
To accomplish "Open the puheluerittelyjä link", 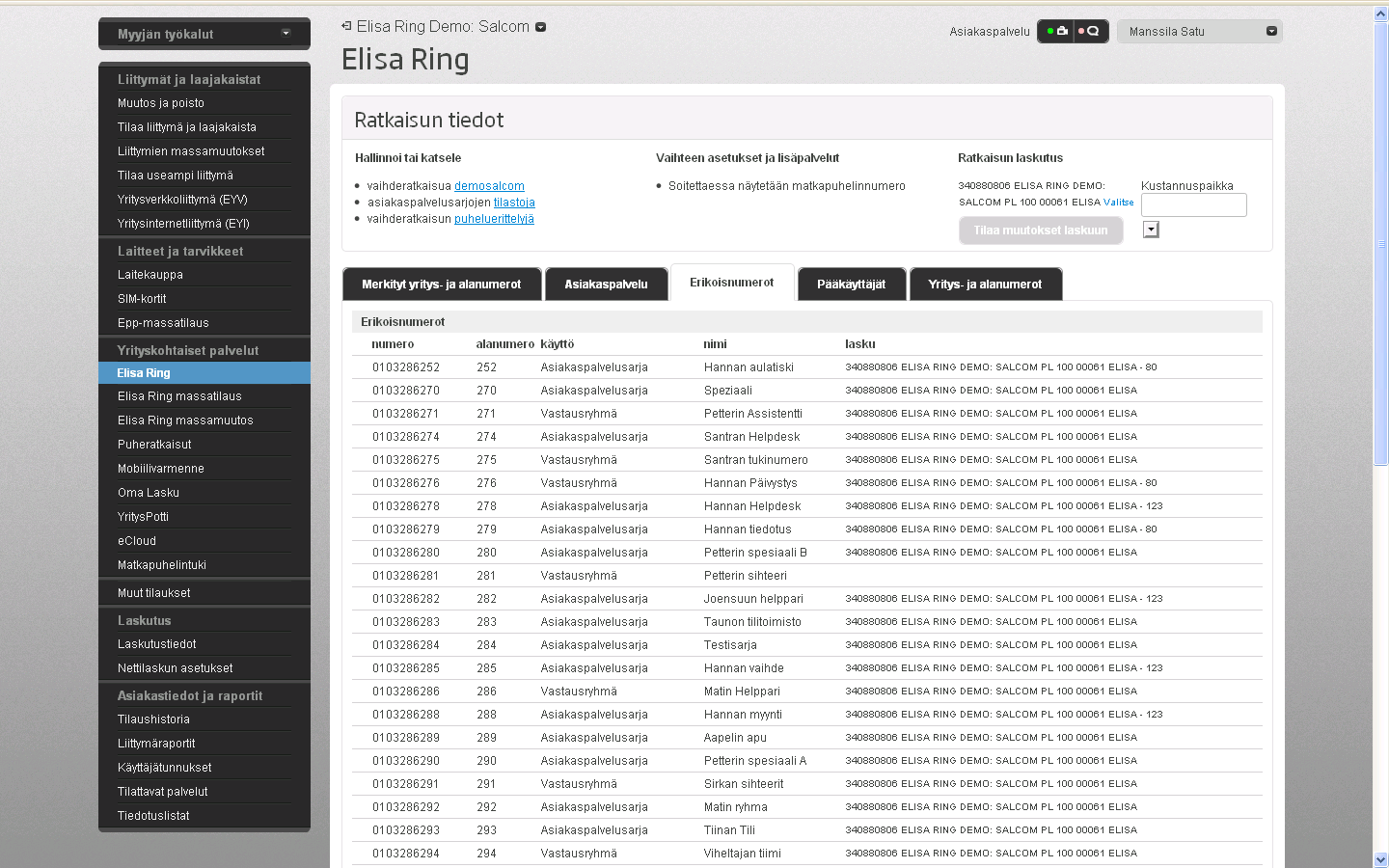I will 494,219.
